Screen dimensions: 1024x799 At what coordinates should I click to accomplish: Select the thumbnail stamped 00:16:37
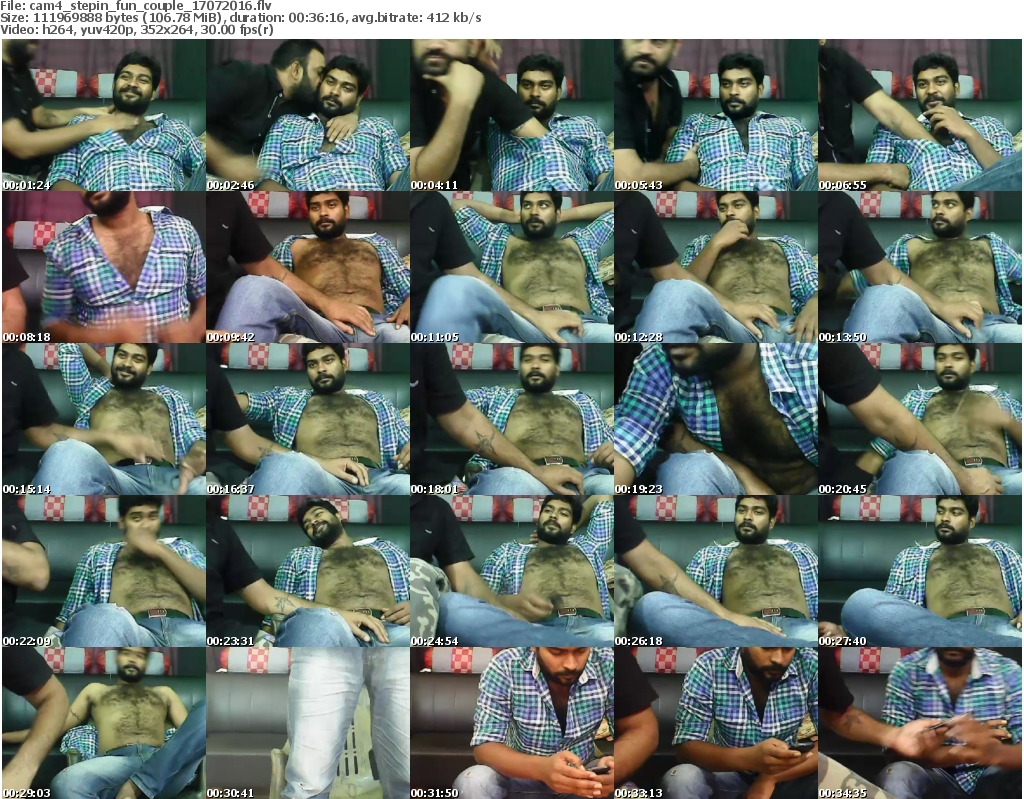(308, 419)
